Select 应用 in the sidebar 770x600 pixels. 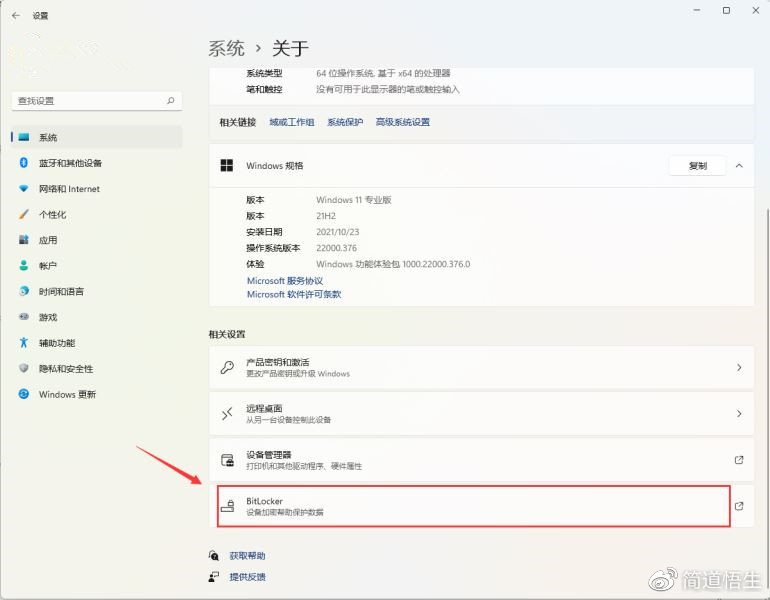pyautogui.click(x=96, y=240)
